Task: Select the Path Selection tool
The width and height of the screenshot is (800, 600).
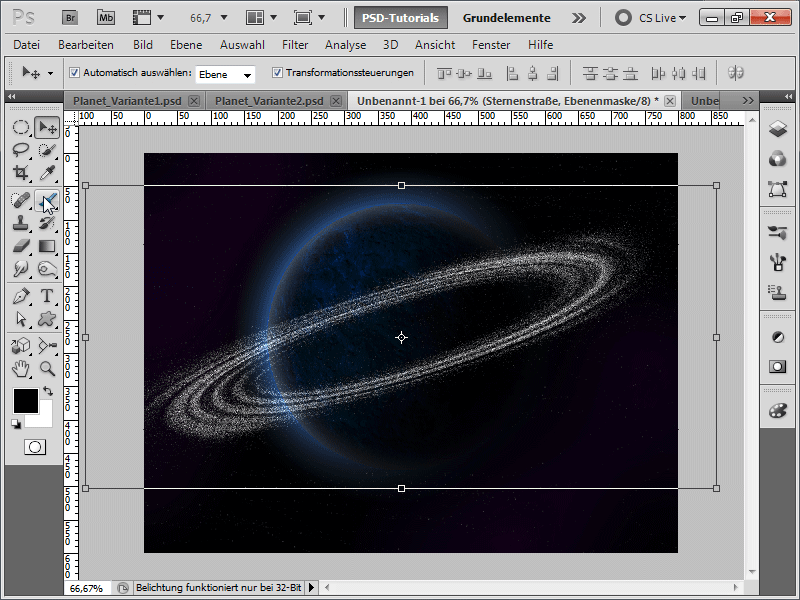Action: (x=21, y=319)
